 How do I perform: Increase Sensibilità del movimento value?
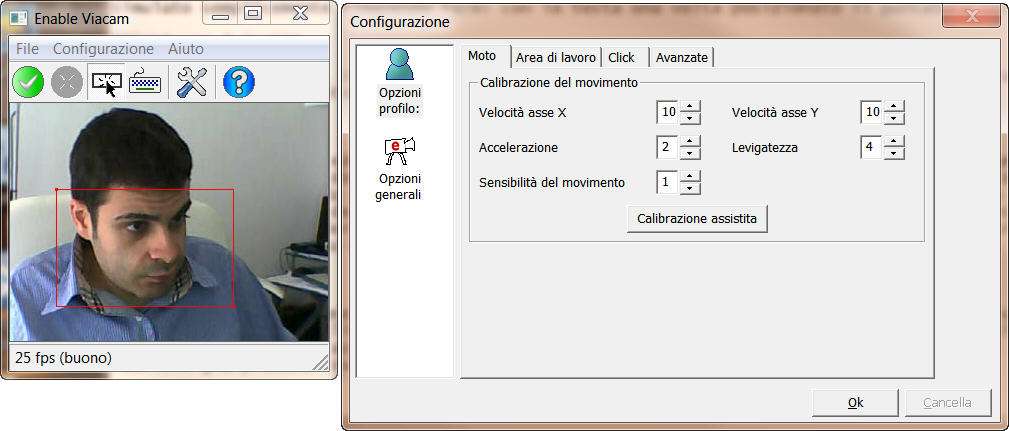[690, 176]
